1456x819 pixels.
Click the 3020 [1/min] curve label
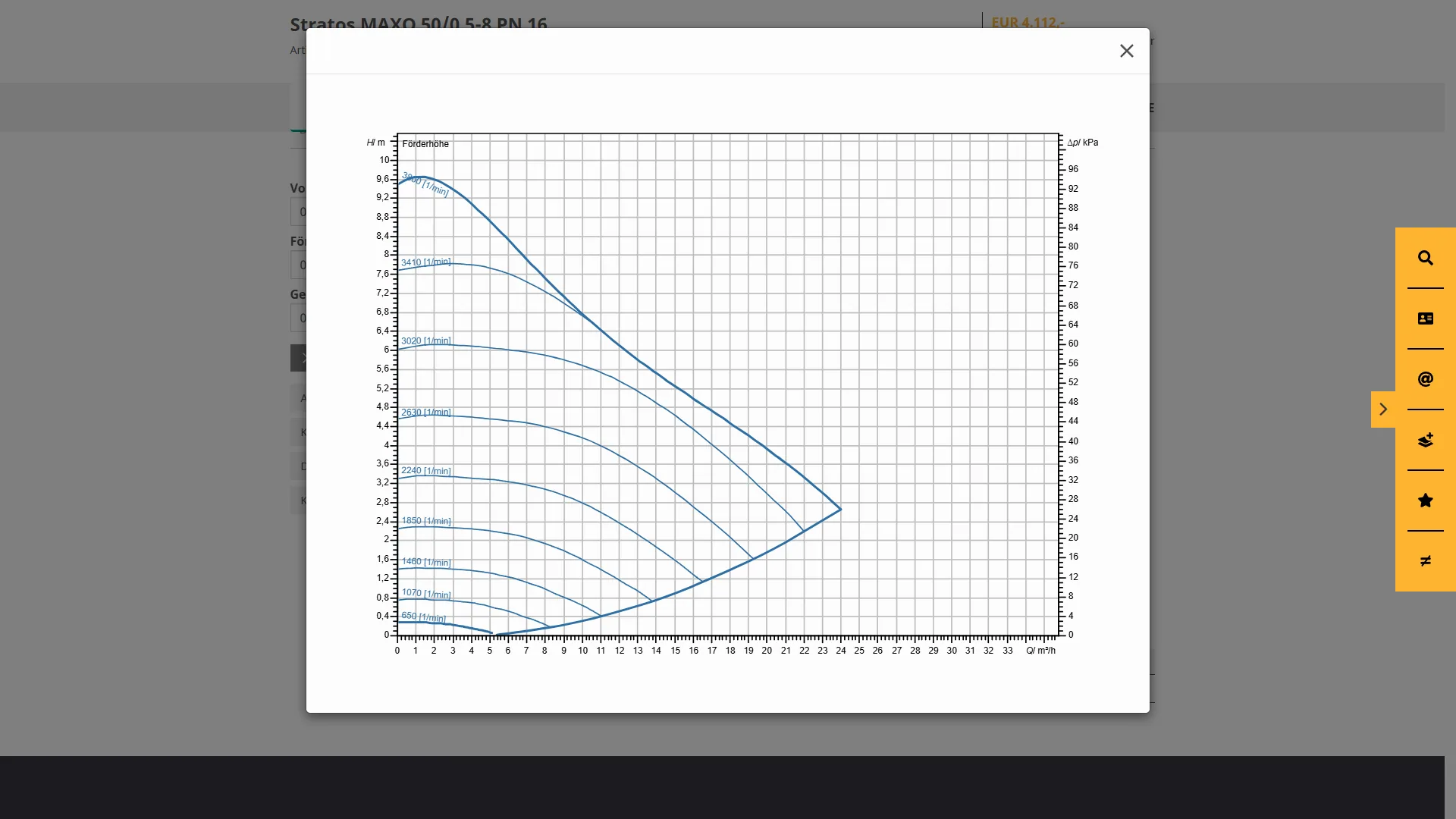425,341
